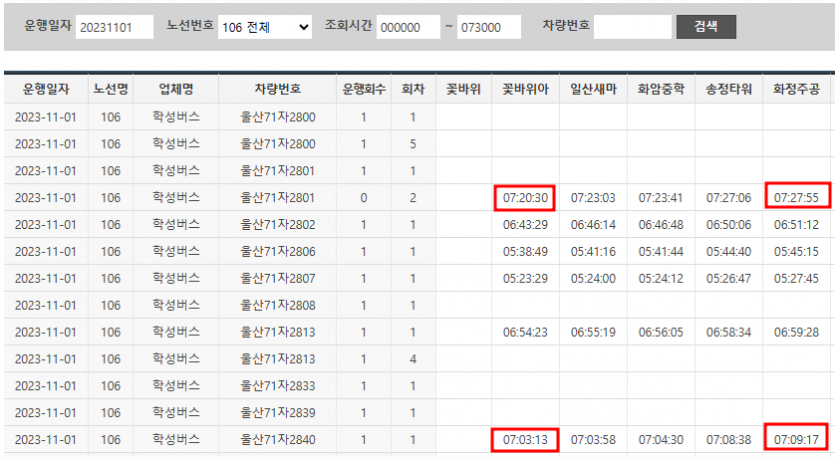Click vehicle number 울산71자2802 cell
The width and height of the screenshot is (835, 459).
pyautogui.click(x=278, y=225)
